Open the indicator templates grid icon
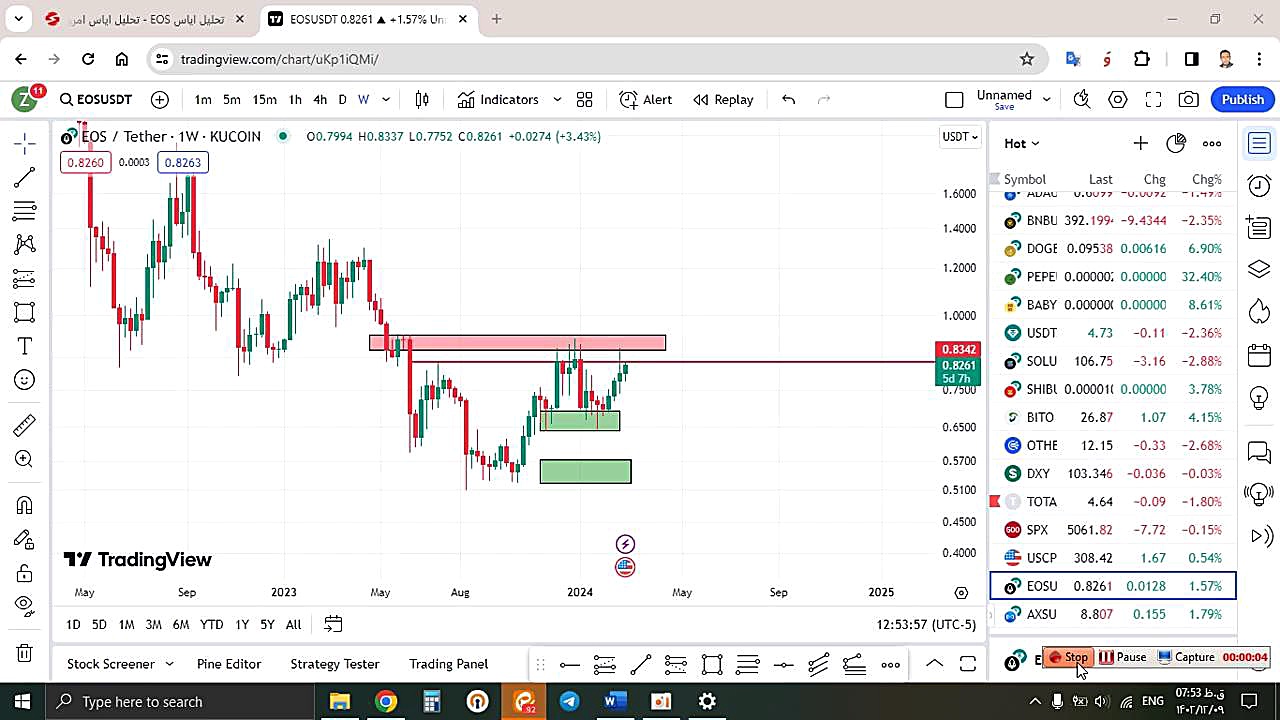Image resolution: width=1280 pixels, height=720 pixels. (585, 99)
